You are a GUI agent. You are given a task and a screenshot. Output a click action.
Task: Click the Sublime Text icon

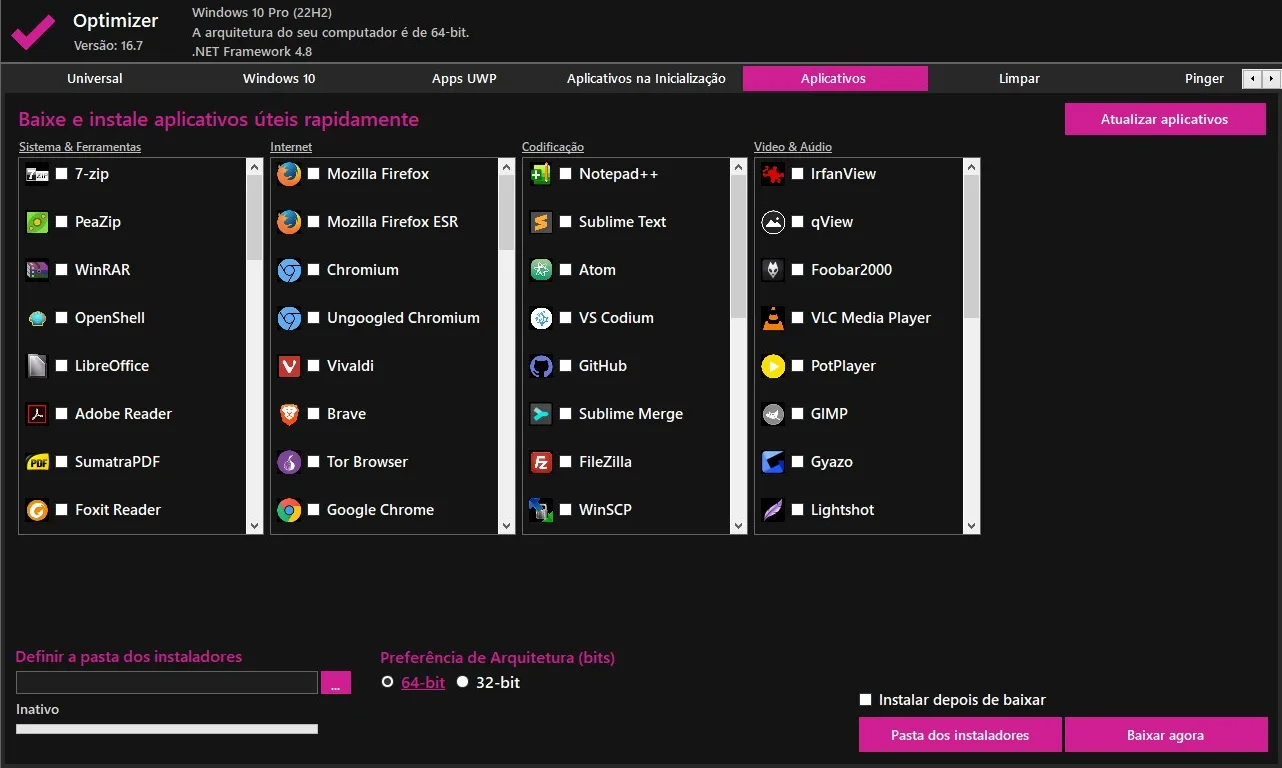(541, 222)
